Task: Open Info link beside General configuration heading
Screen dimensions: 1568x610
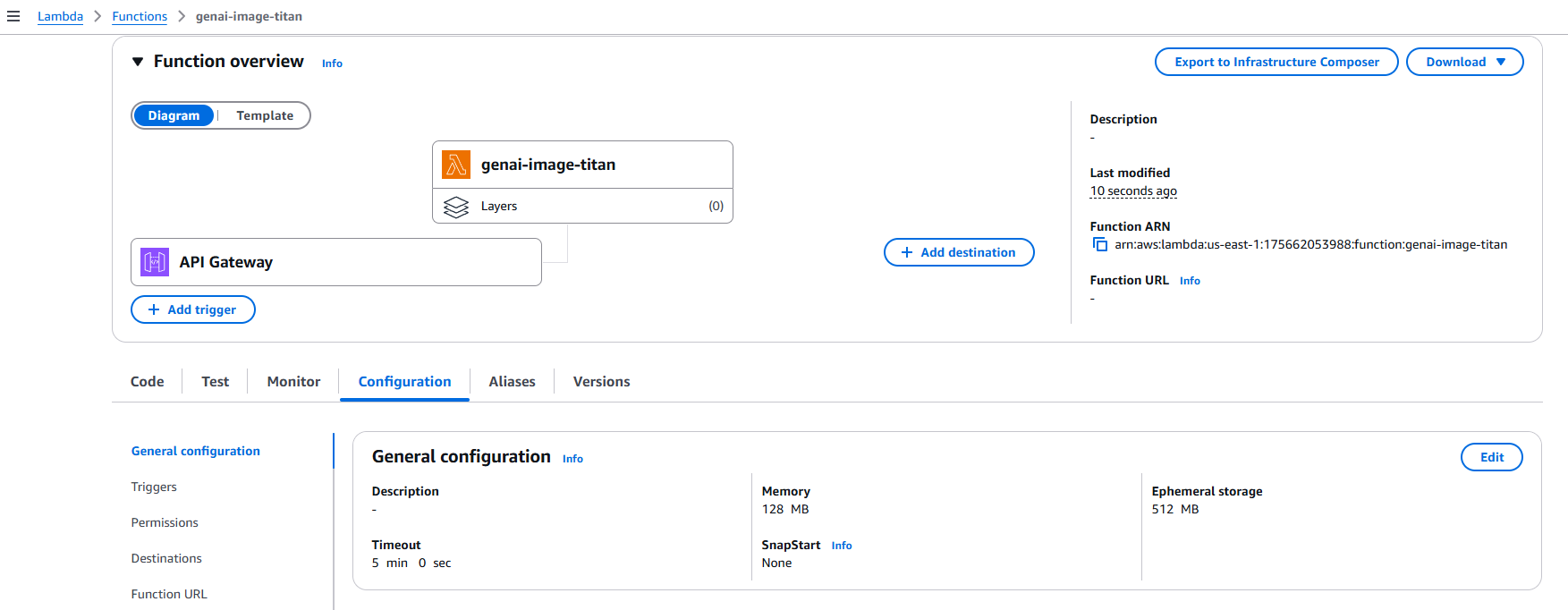Action: [572, 459]
